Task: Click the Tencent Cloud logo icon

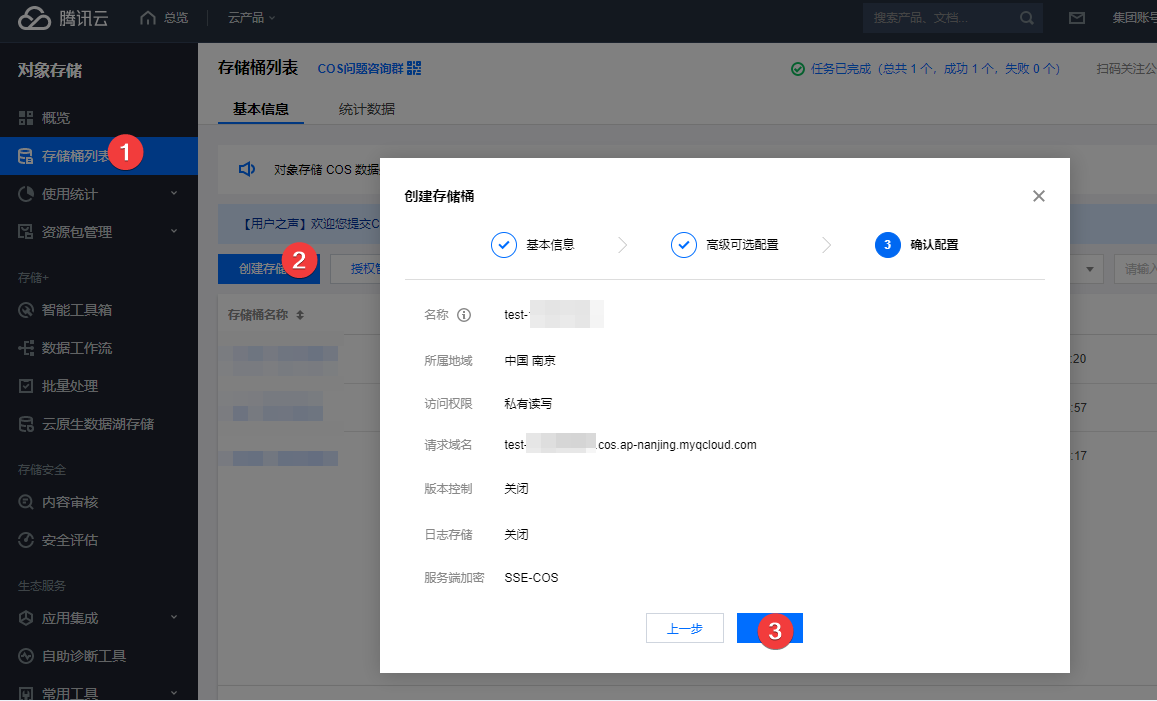Action: pos(32,17)
